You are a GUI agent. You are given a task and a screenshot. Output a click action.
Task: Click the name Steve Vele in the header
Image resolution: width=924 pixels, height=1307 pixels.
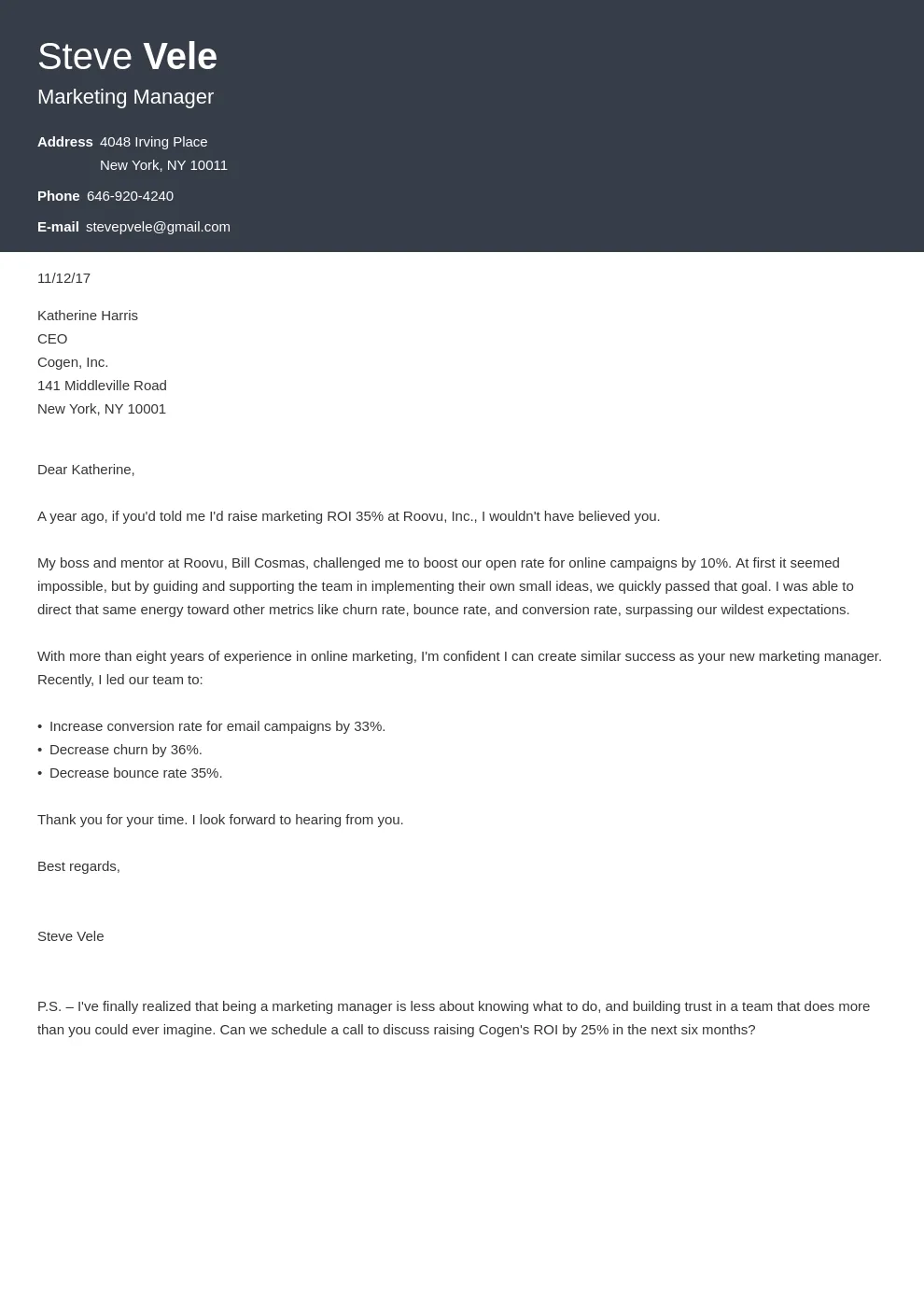(127, 57)
